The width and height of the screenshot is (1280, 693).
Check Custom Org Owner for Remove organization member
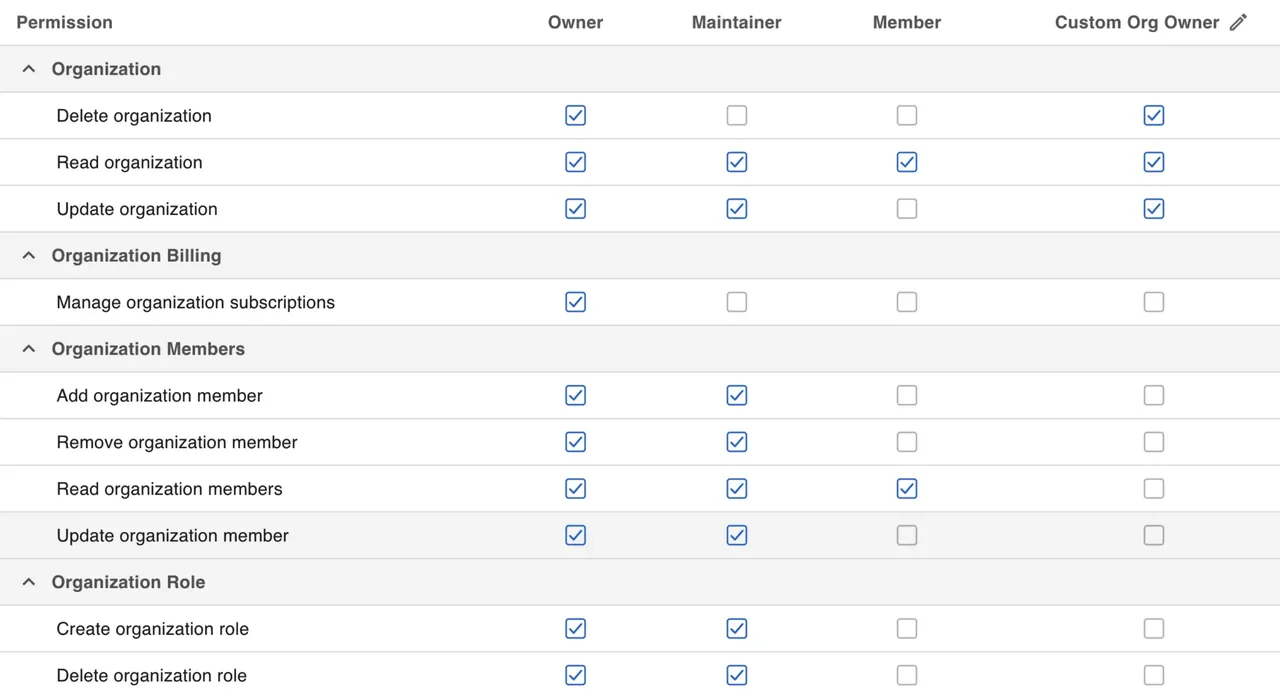[1154, 442]
